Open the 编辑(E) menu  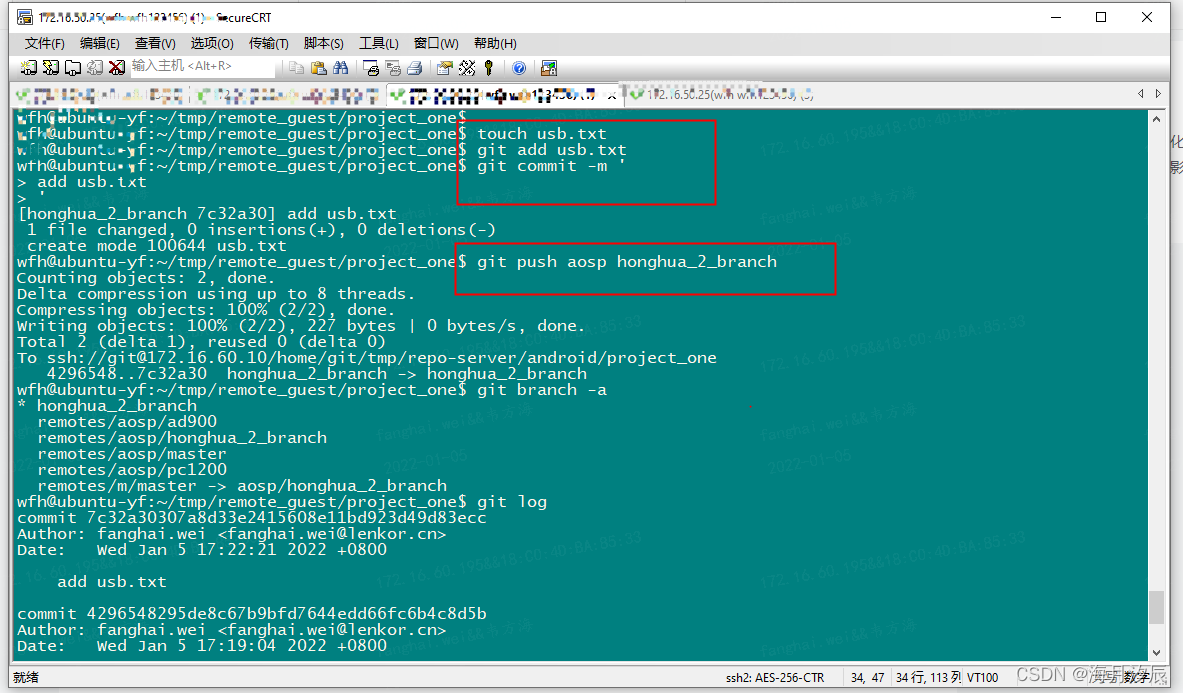pyautogui.click(x=100, y=43)
